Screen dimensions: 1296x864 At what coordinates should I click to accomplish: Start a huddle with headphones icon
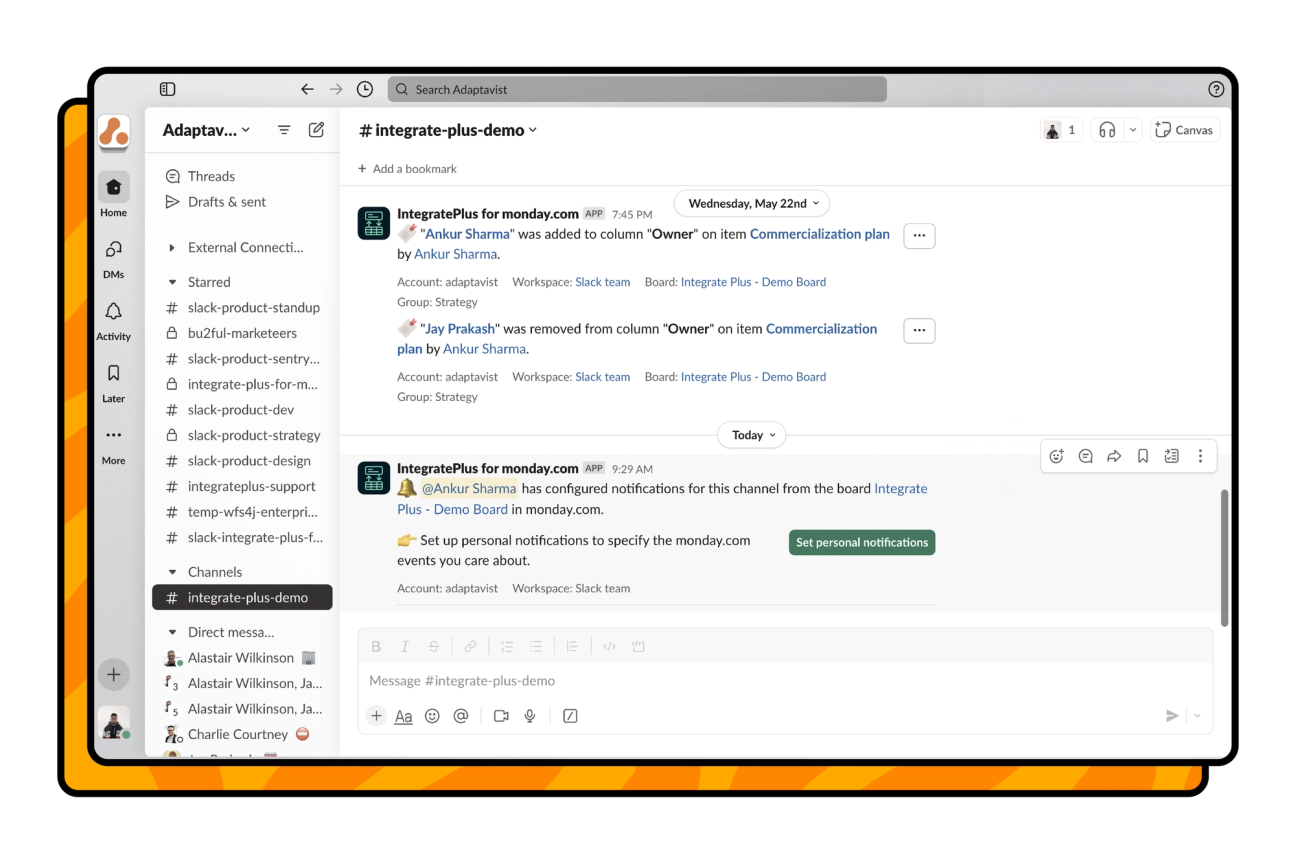coord(1107,130)
